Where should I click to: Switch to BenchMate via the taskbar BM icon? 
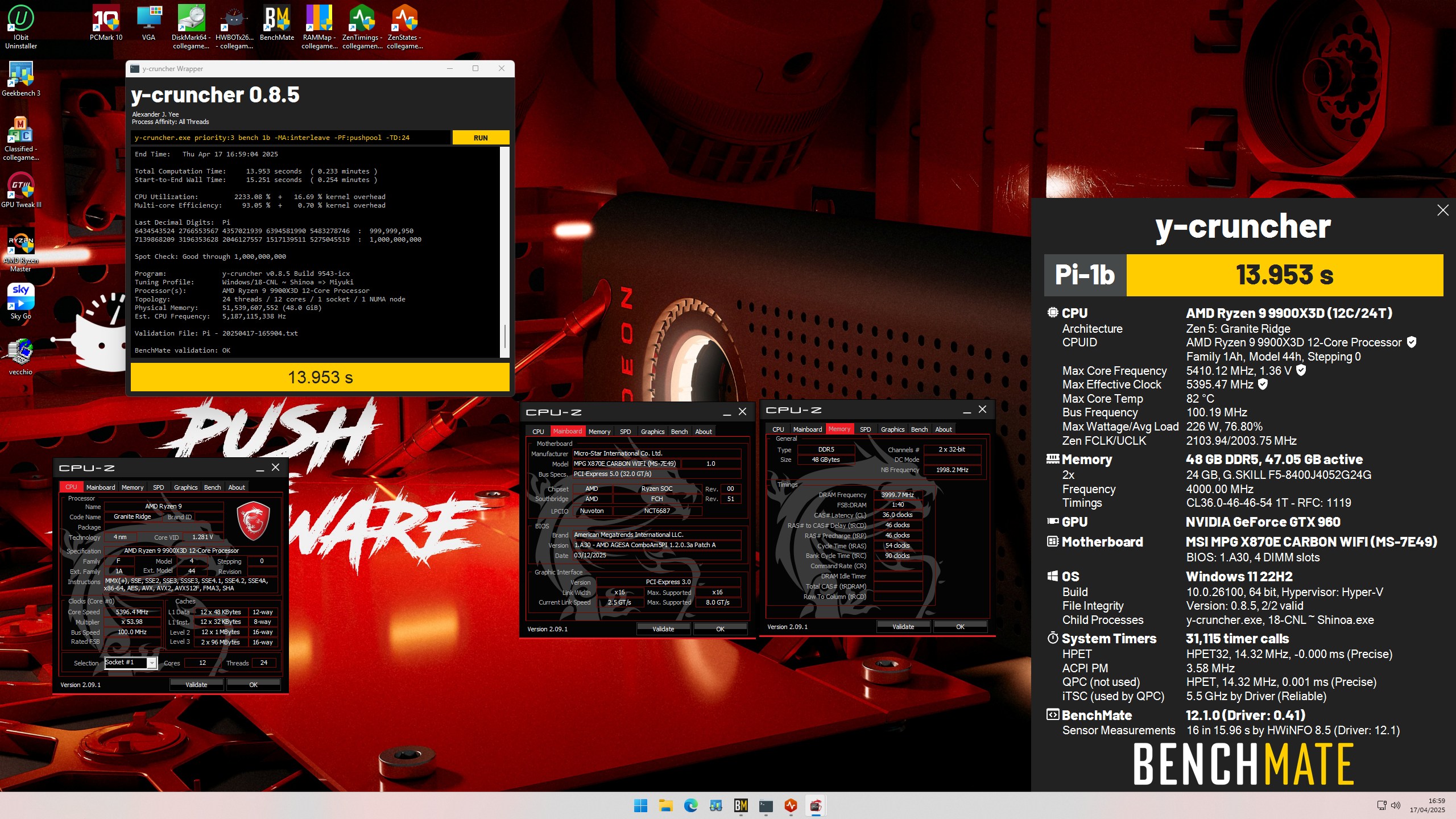(741, 805)
